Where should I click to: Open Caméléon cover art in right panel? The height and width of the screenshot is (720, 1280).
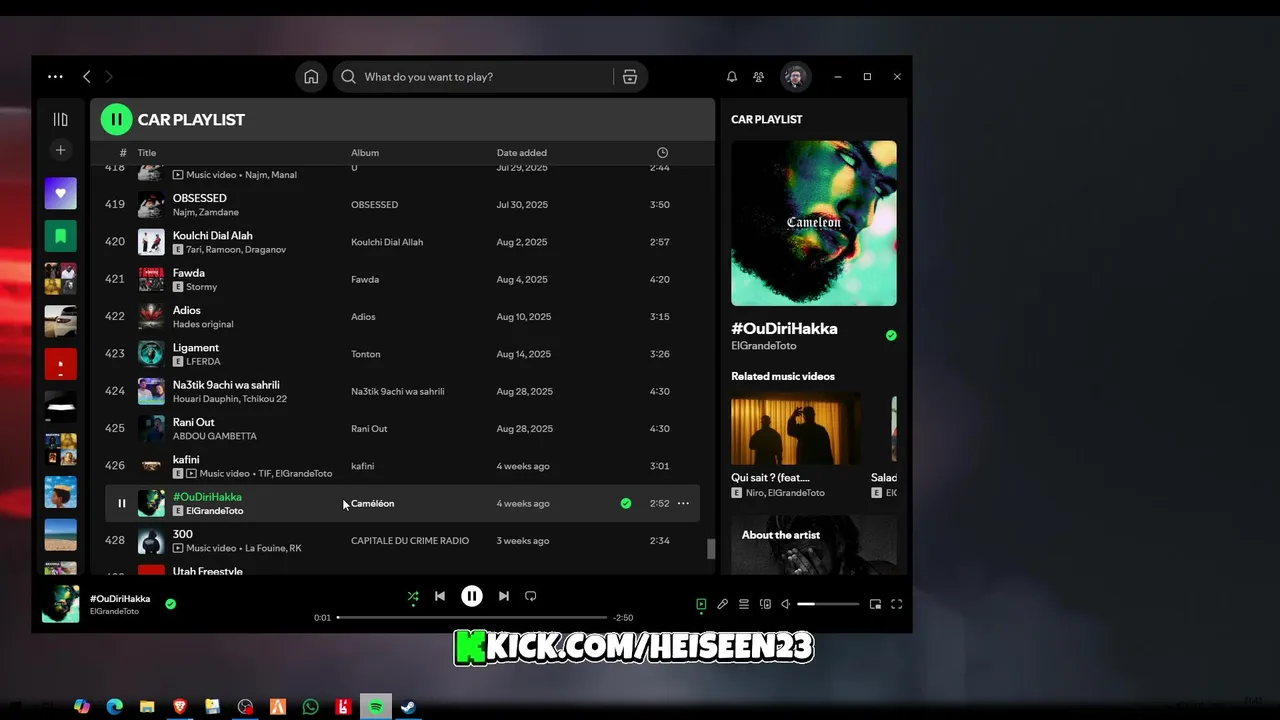point(814,223)
